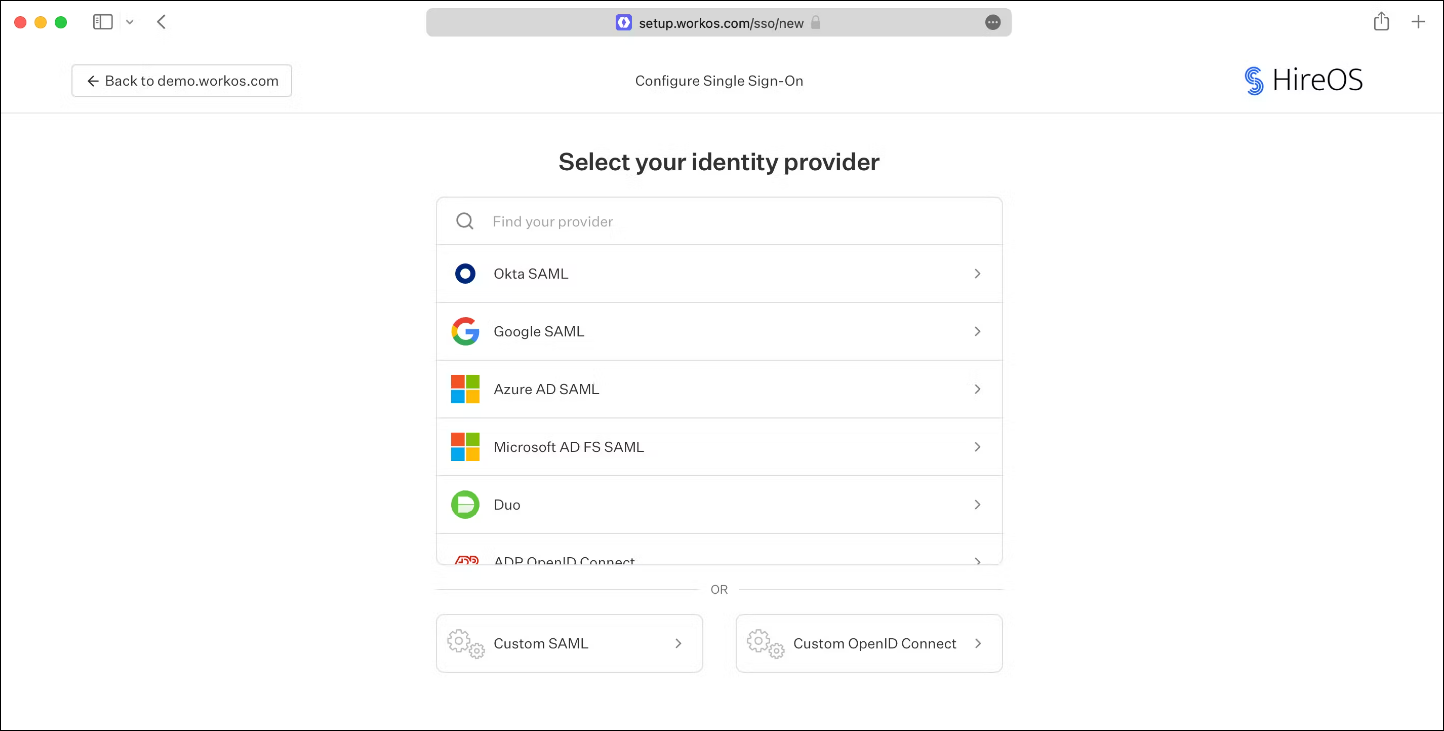Image resolution: width=1444 pixels, height=731 pixels.
Task: Expand Google SAML row chevron
Action: pyautogui.click(x=977, y=332)
